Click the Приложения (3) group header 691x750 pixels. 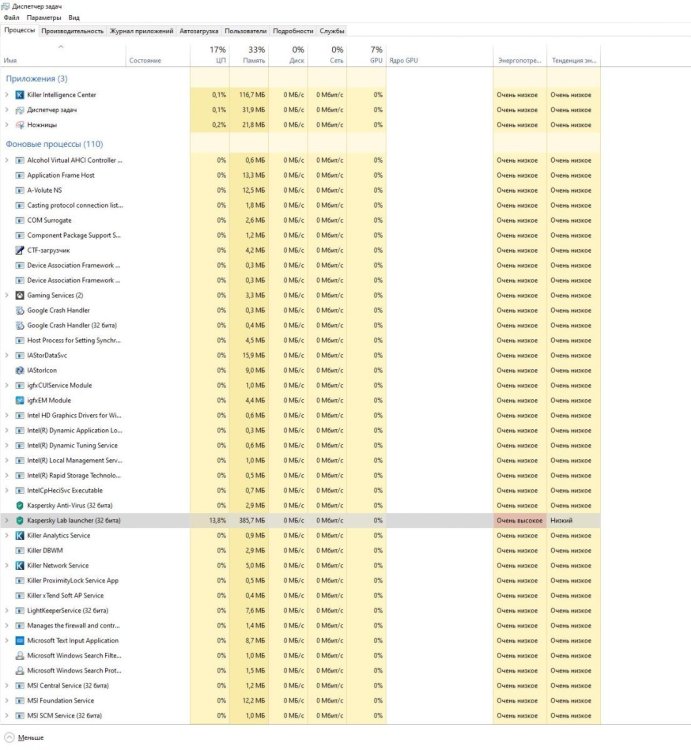pos(36,78)
